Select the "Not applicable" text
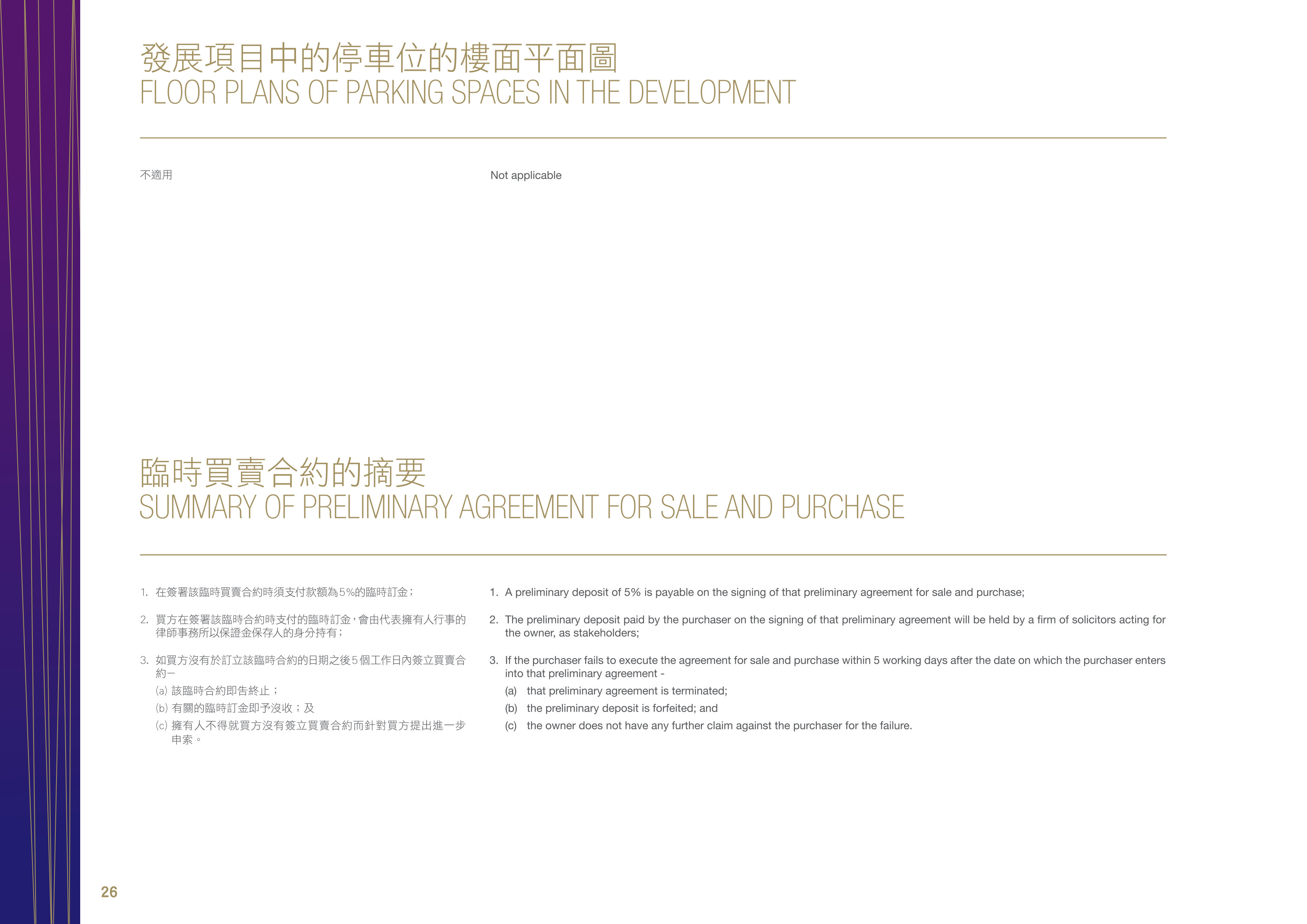 click(526, 175)
